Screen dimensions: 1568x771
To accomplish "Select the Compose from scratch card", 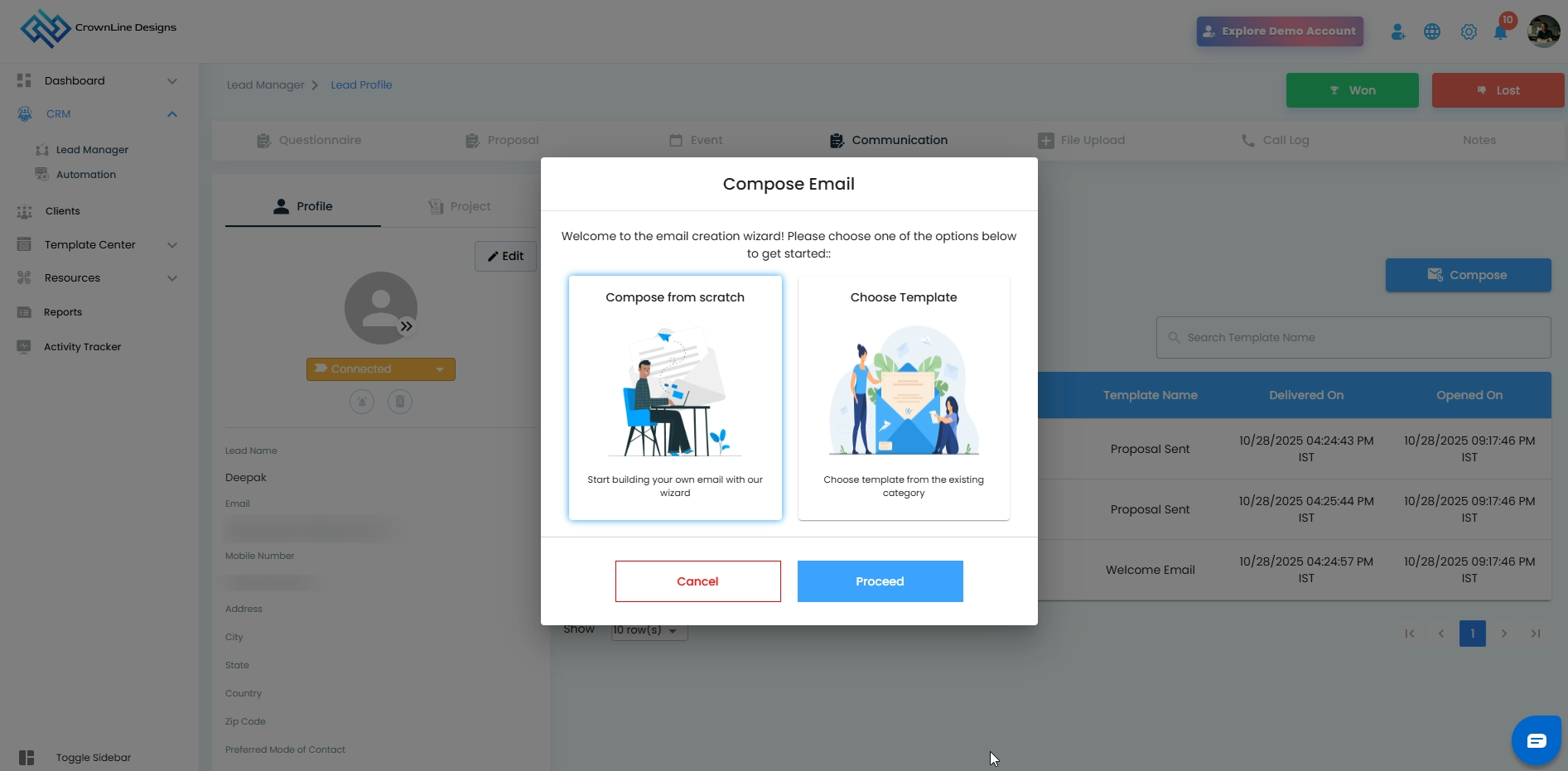I will 675,398.
